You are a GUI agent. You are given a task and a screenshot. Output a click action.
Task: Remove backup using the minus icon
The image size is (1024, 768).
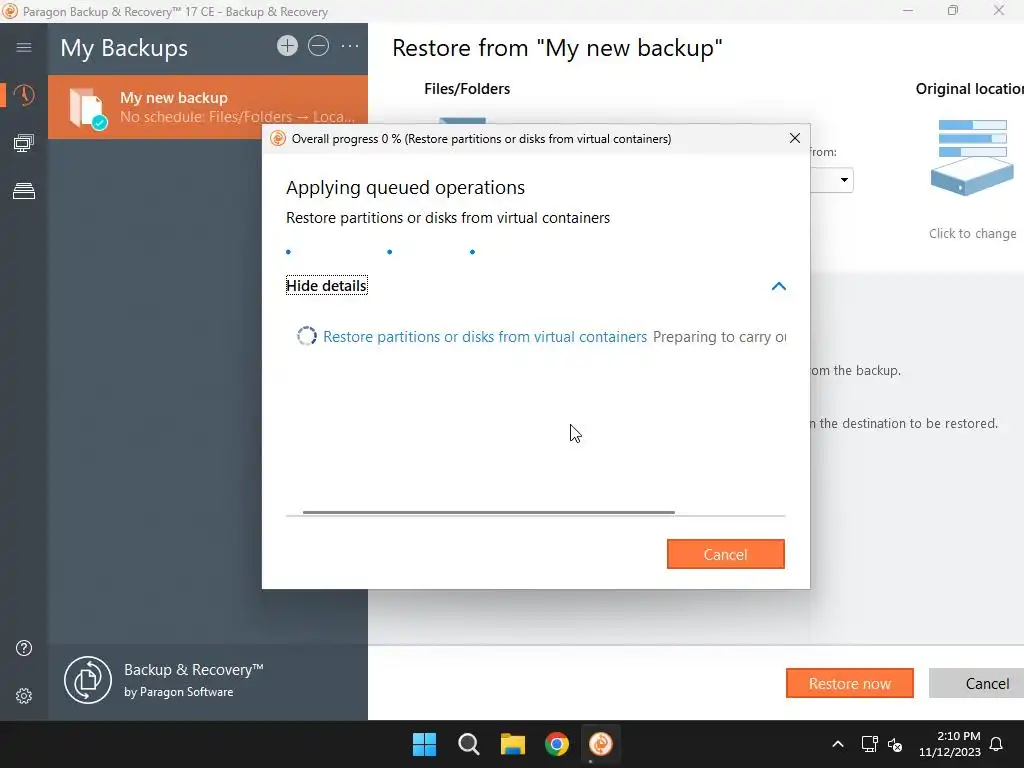pyautogui.click(x=318, y=46)
